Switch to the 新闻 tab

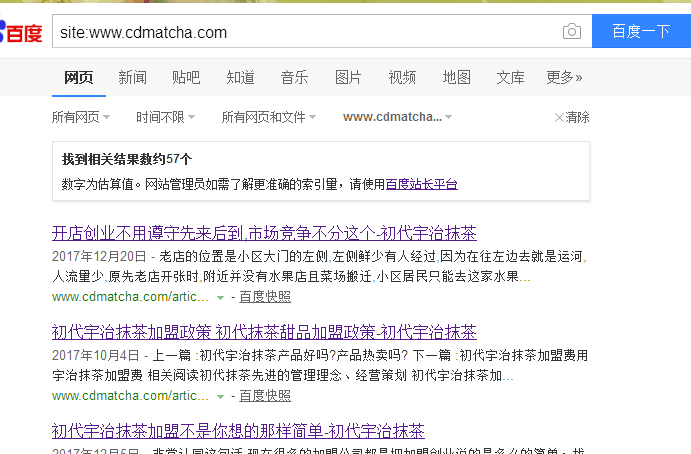133,78
